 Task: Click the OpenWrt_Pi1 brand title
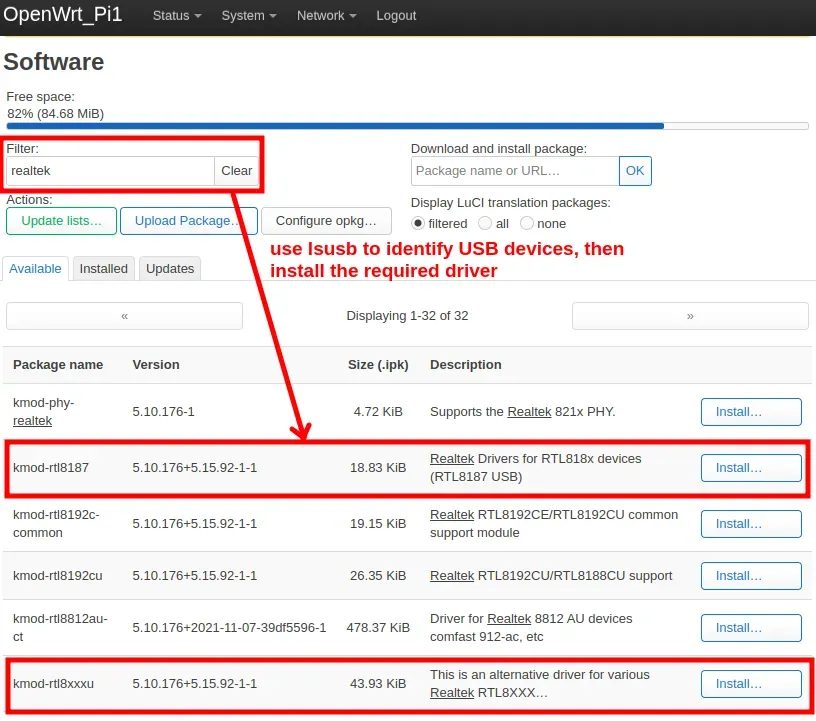pyautogui.click(x=63, y=14)
